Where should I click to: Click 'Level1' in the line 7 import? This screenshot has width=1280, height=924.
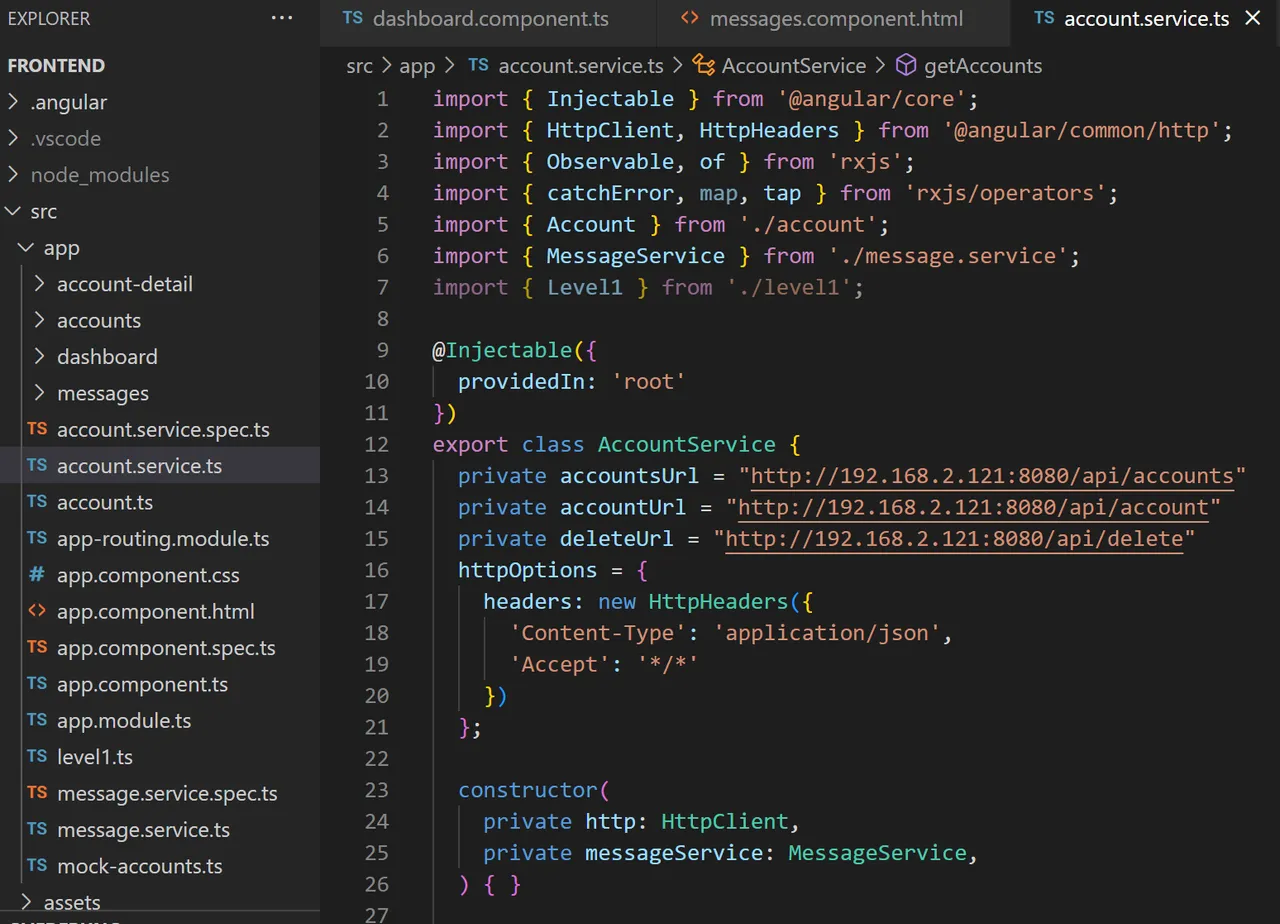click(x=585, y=288)
